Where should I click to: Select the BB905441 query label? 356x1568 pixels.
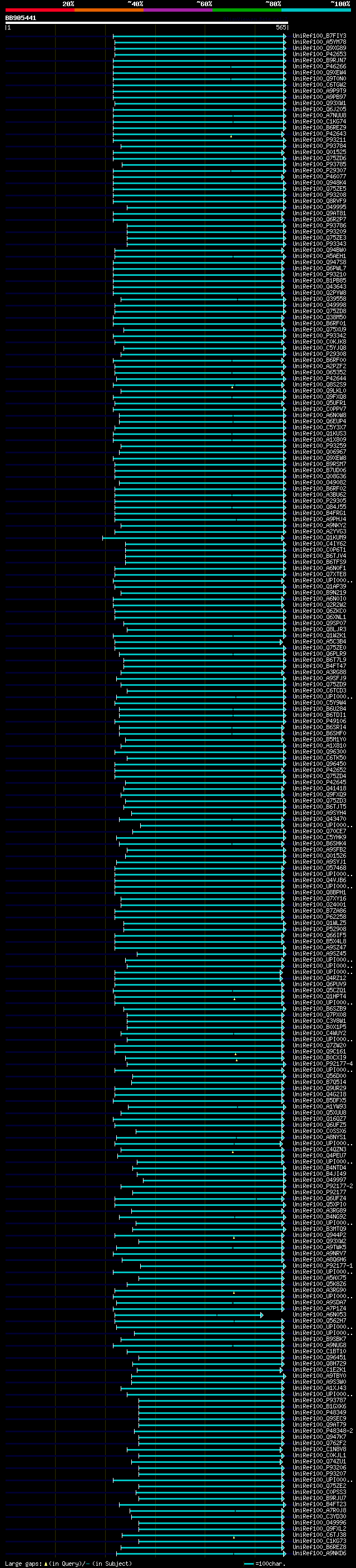click(21, 18)
